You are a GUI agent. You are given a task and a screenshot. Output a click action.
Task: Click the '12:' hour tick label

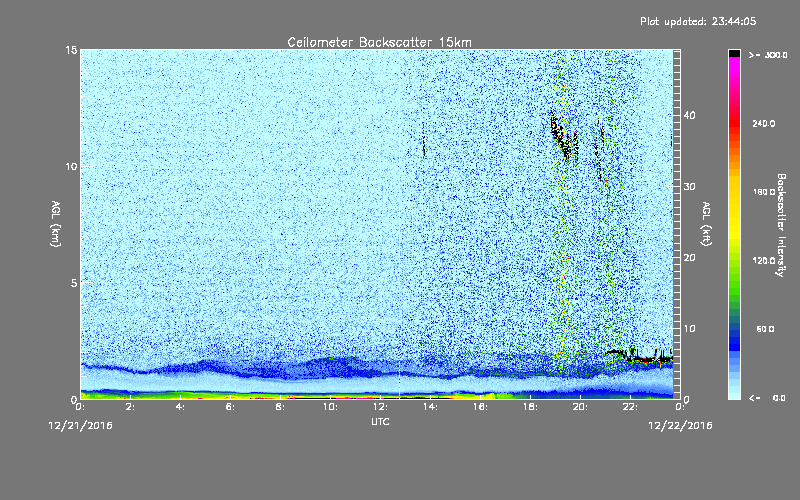[380, 407]
